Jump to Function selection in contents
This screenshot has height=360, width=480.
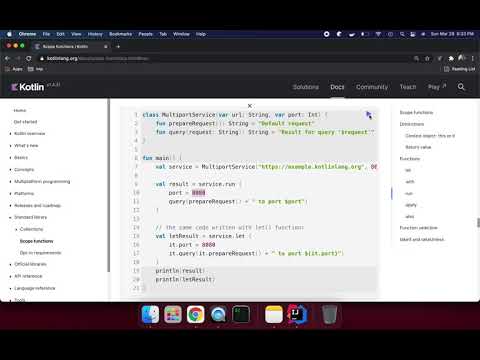[418, 228]
